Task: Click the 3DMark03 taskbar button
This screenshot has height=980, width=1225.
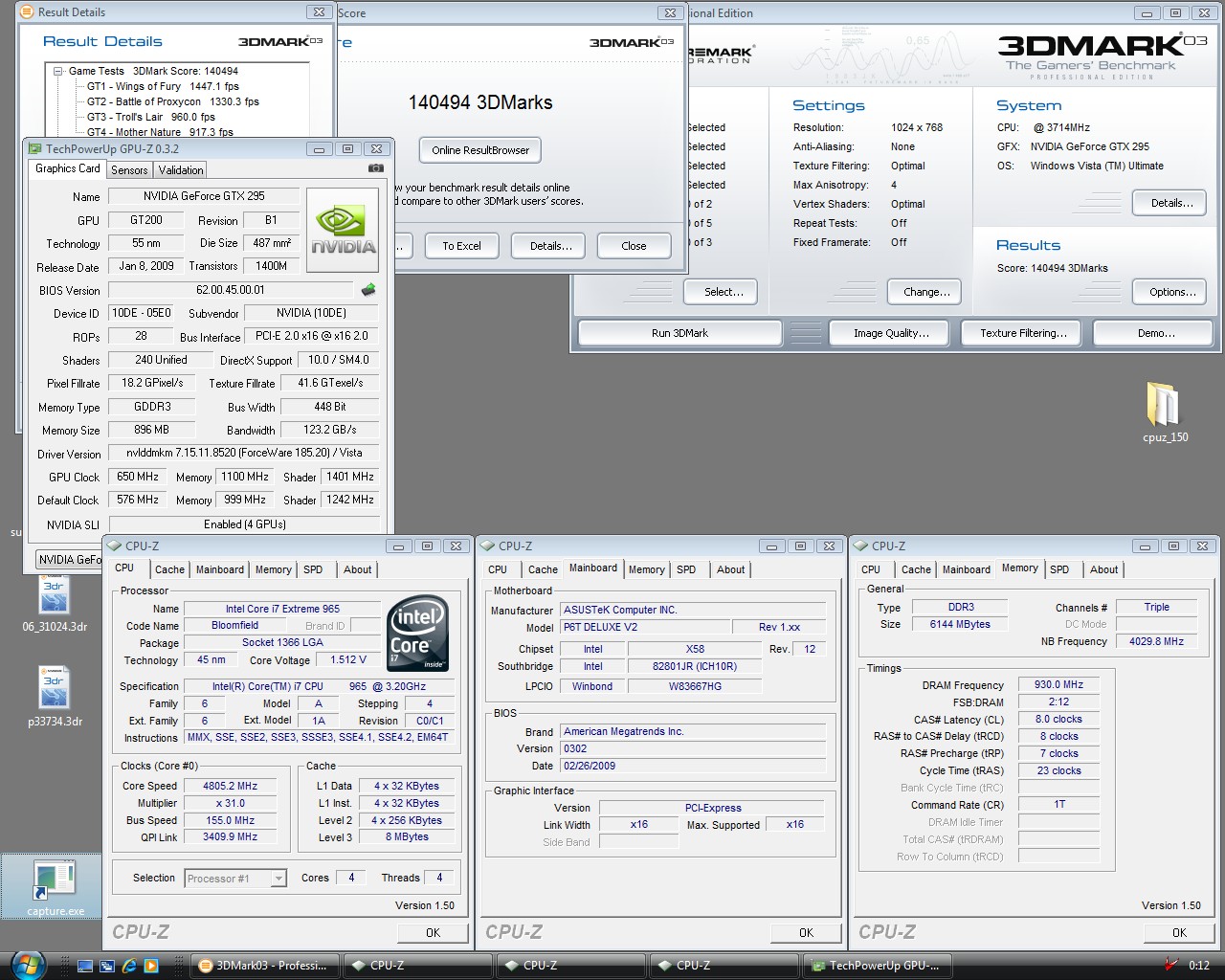Action: click(264, 966)
